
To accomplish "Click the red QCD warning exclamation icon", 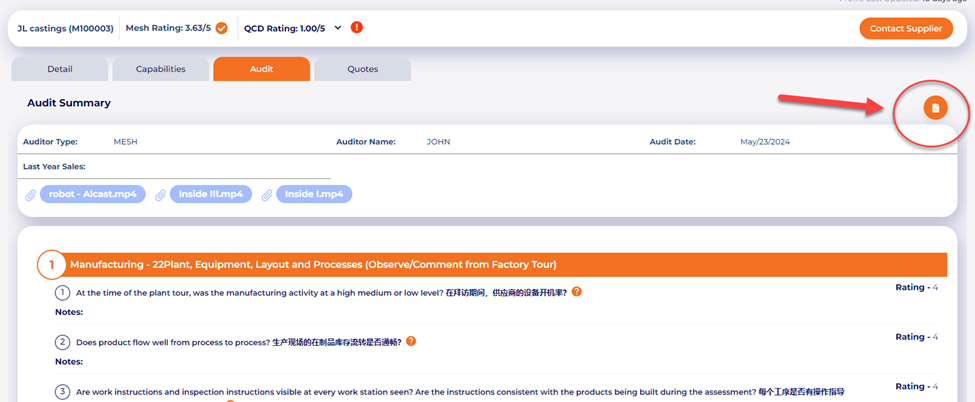I will pyautogui.click(x=357, y=28).
